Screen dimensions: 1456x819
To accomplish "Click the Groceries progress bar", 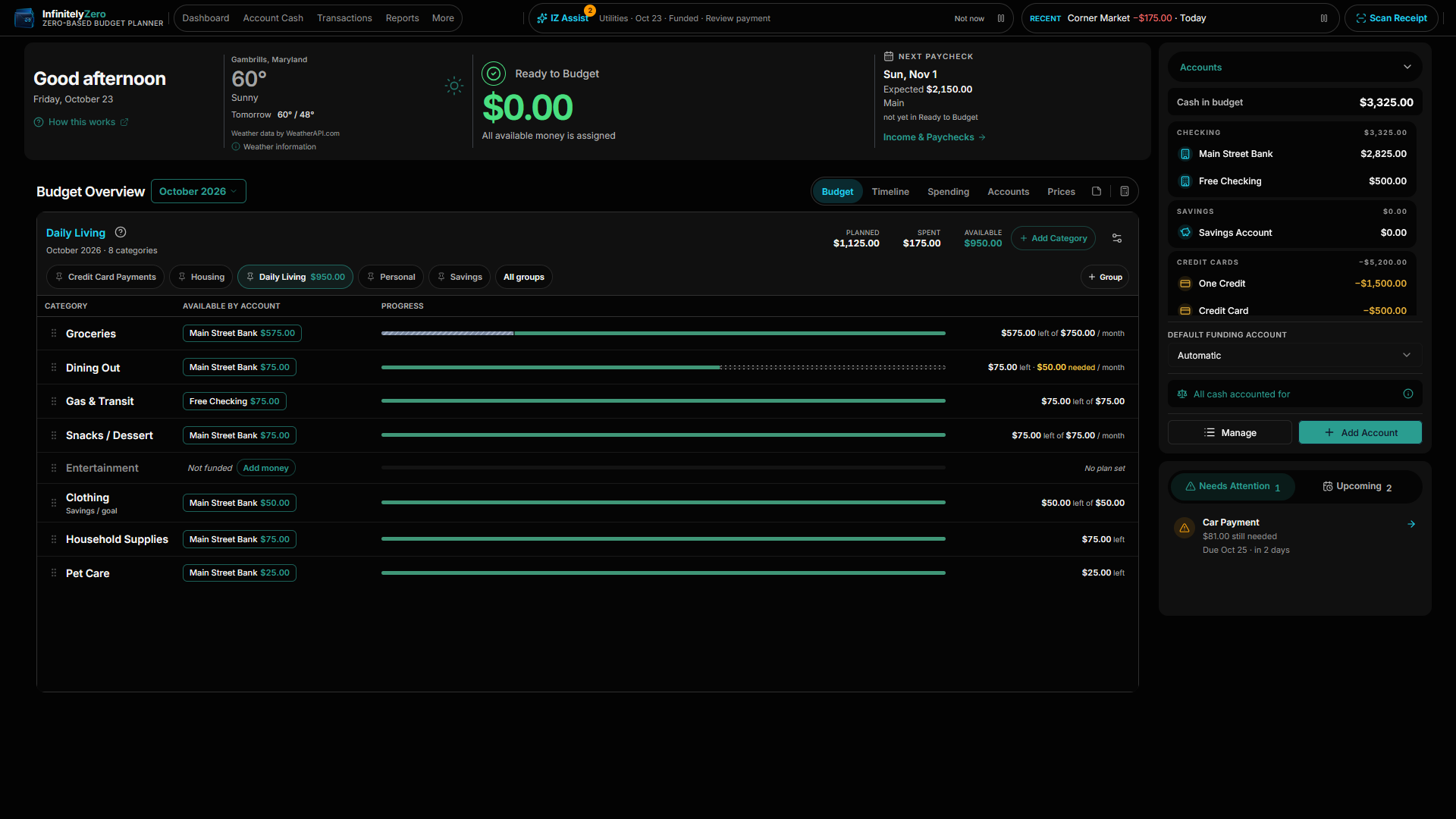I will pos(664,333).
